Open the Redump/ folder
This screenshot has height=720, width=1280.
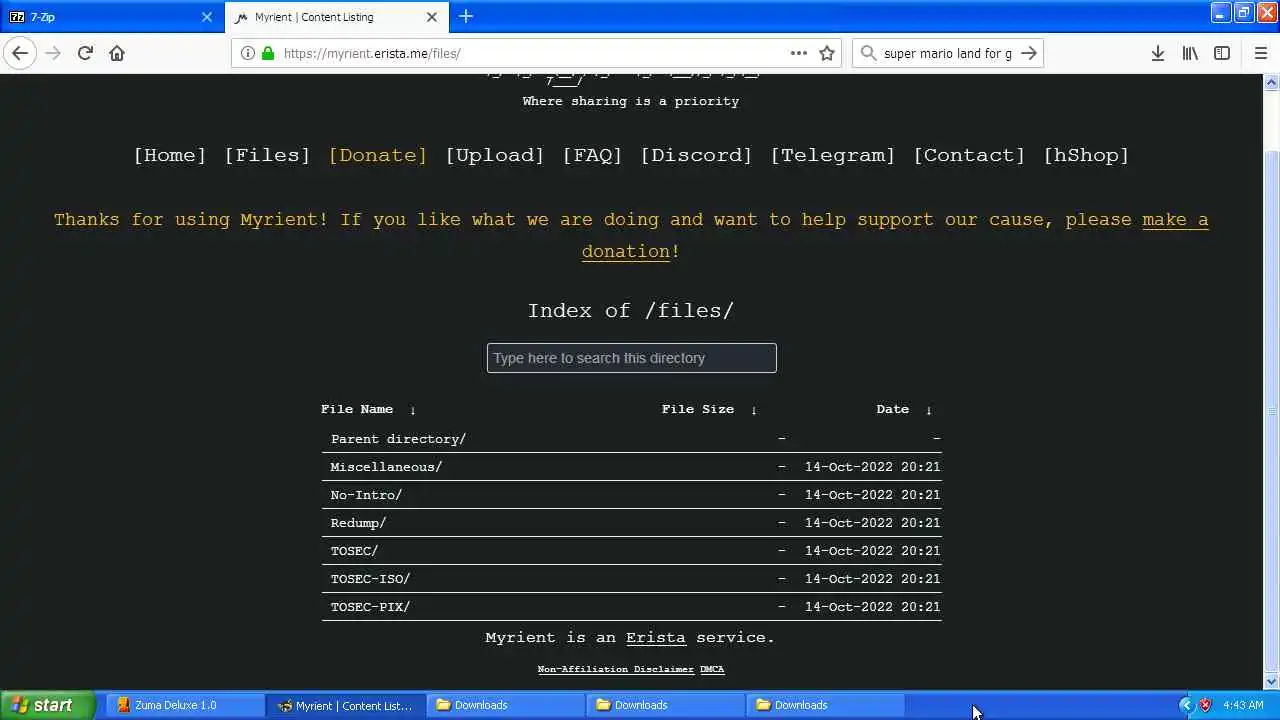[358, 523]
